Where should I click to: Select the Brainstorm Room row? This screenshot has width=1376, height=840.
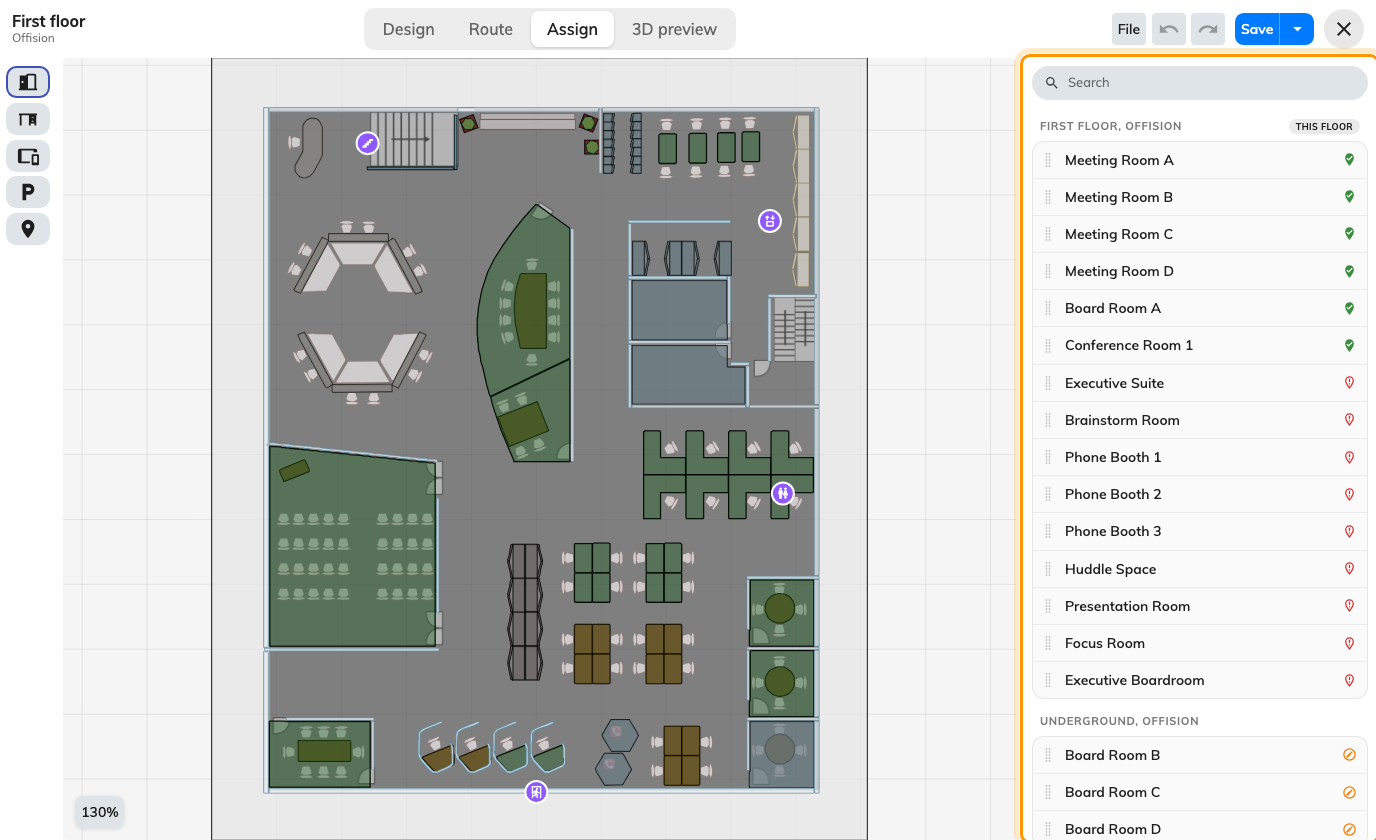1199,420
